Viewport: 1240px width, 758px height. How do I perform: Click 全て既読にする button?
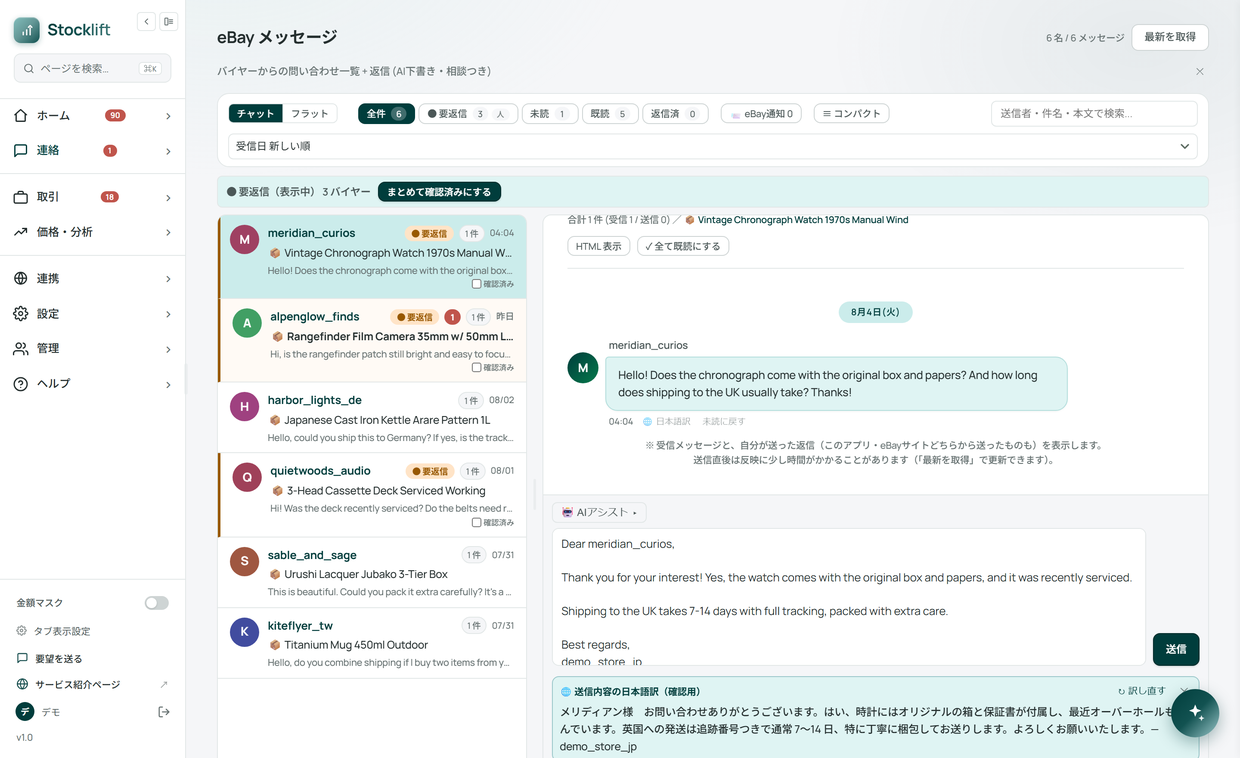click(683, 246)
